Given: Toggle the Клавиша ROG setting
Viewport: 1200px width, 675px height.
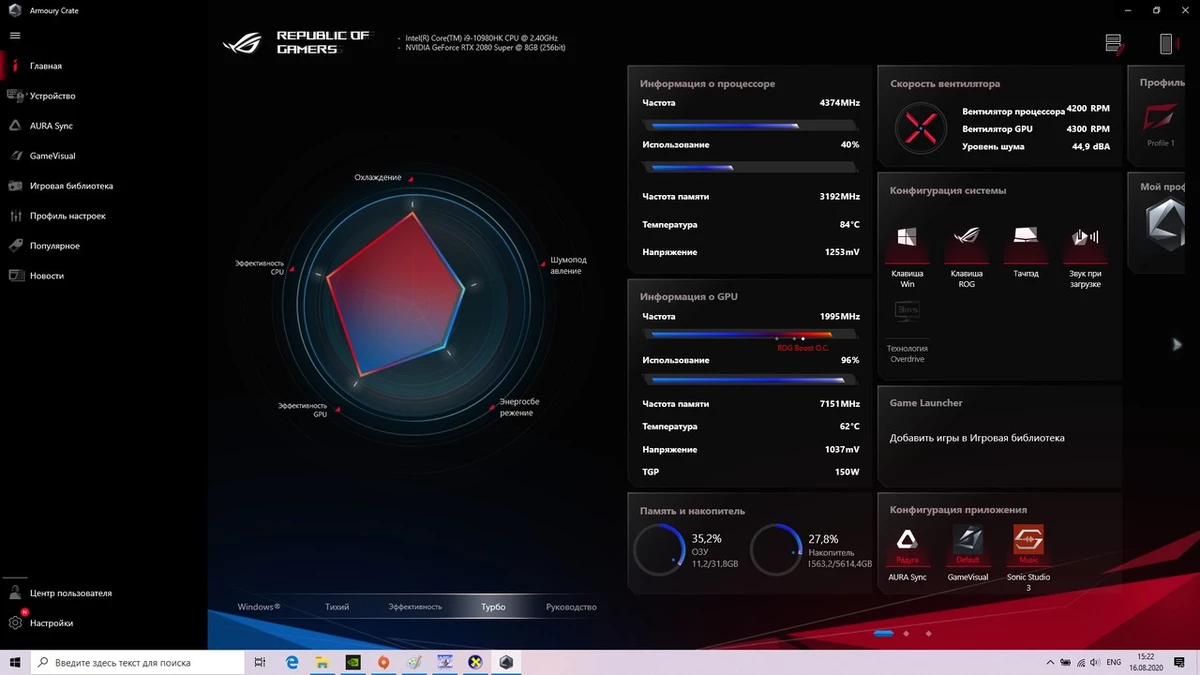Looking at the screenshot, I should pos(966,238).
